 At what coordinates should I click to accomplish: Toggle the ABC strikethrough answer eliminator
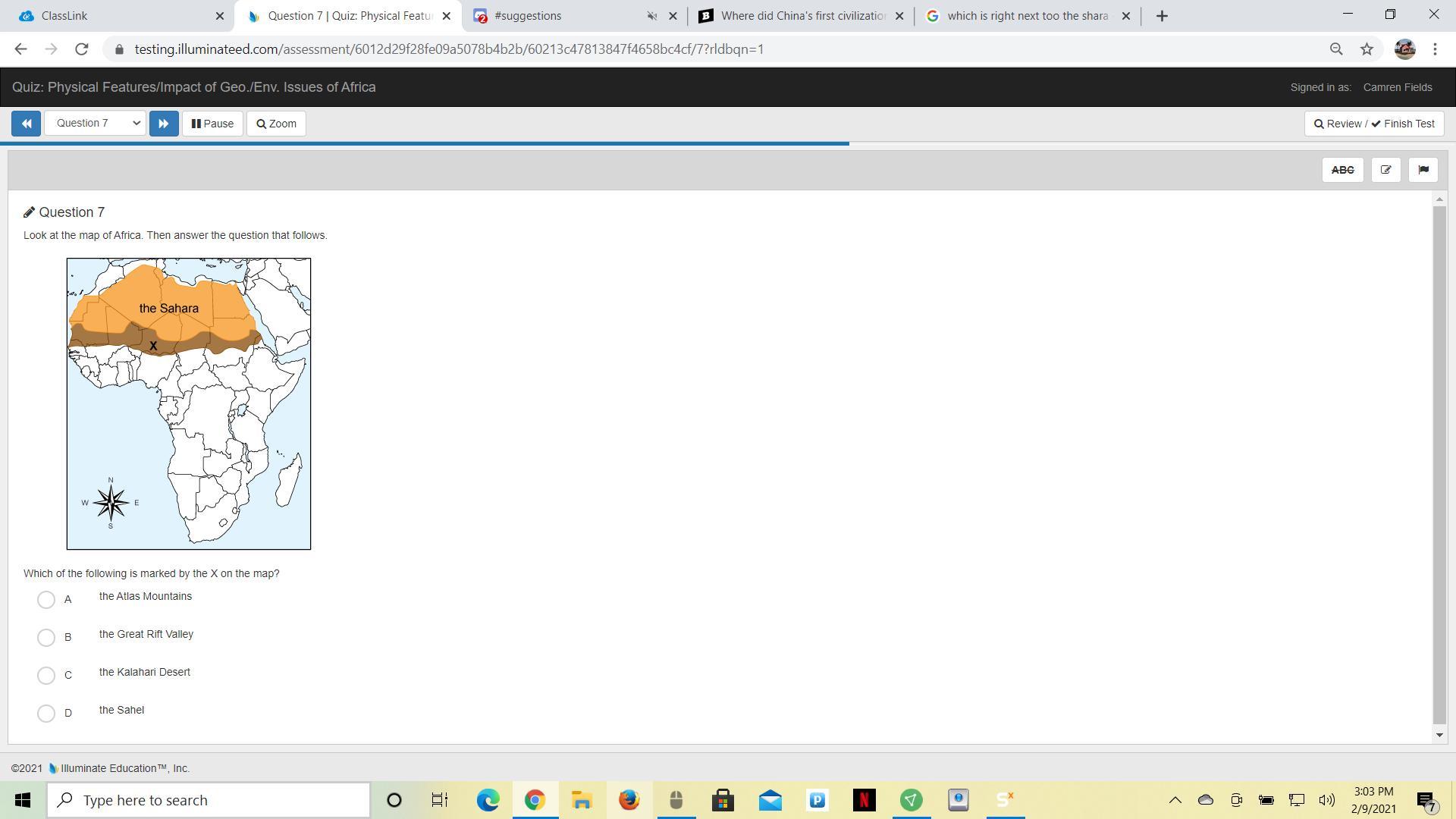click(1342, 170)
